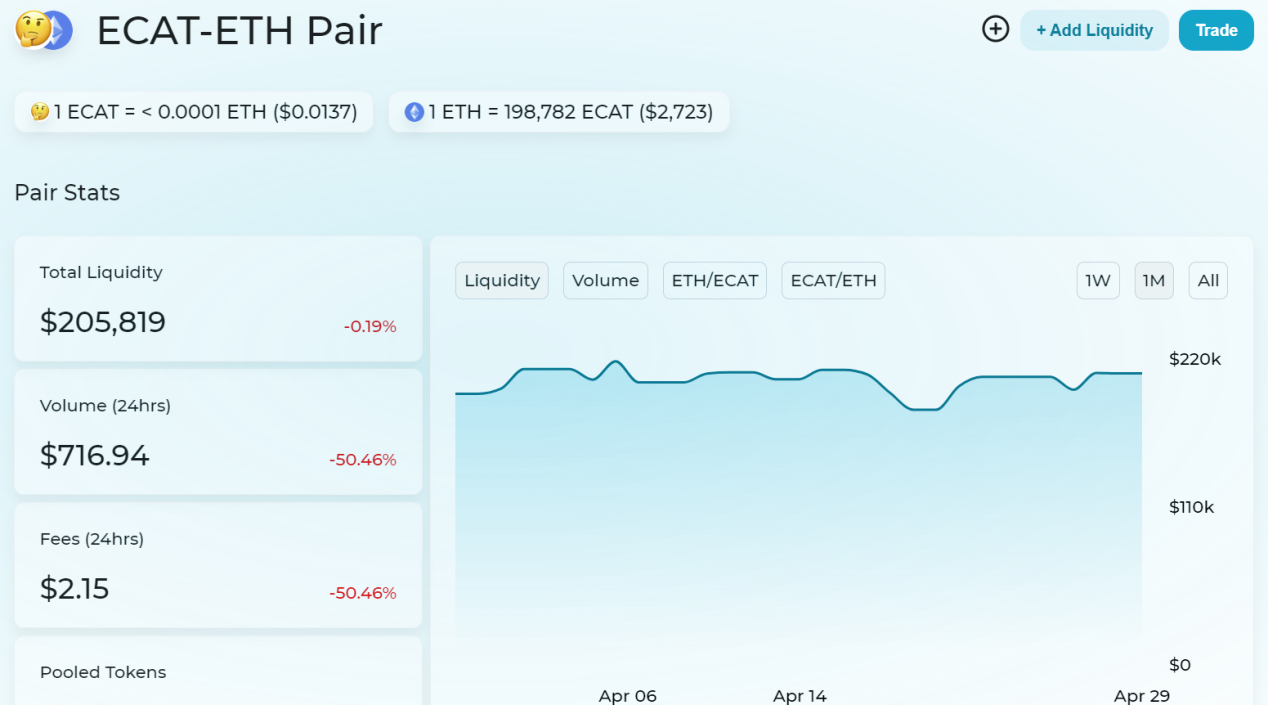Set chart time range to 1M

(1153, 280)
